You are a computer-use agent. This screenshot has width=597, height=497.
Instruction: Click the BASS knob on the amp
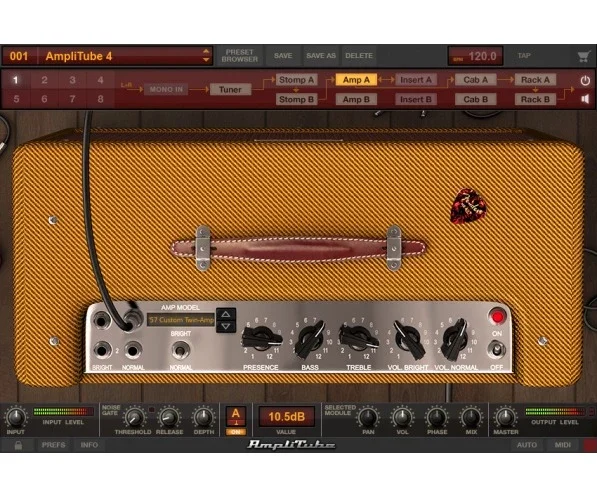[x=310, y=339]
